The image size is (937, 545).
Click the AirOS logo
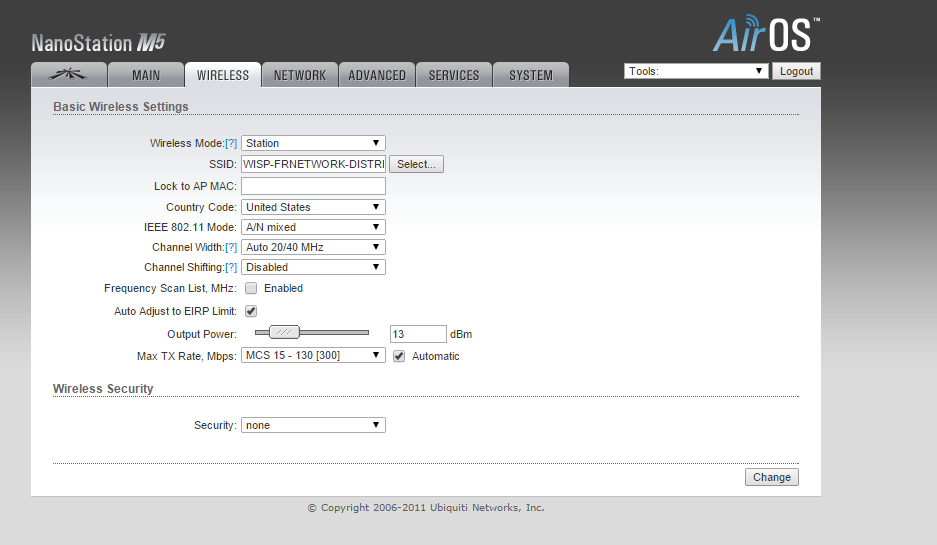point(766,33)
